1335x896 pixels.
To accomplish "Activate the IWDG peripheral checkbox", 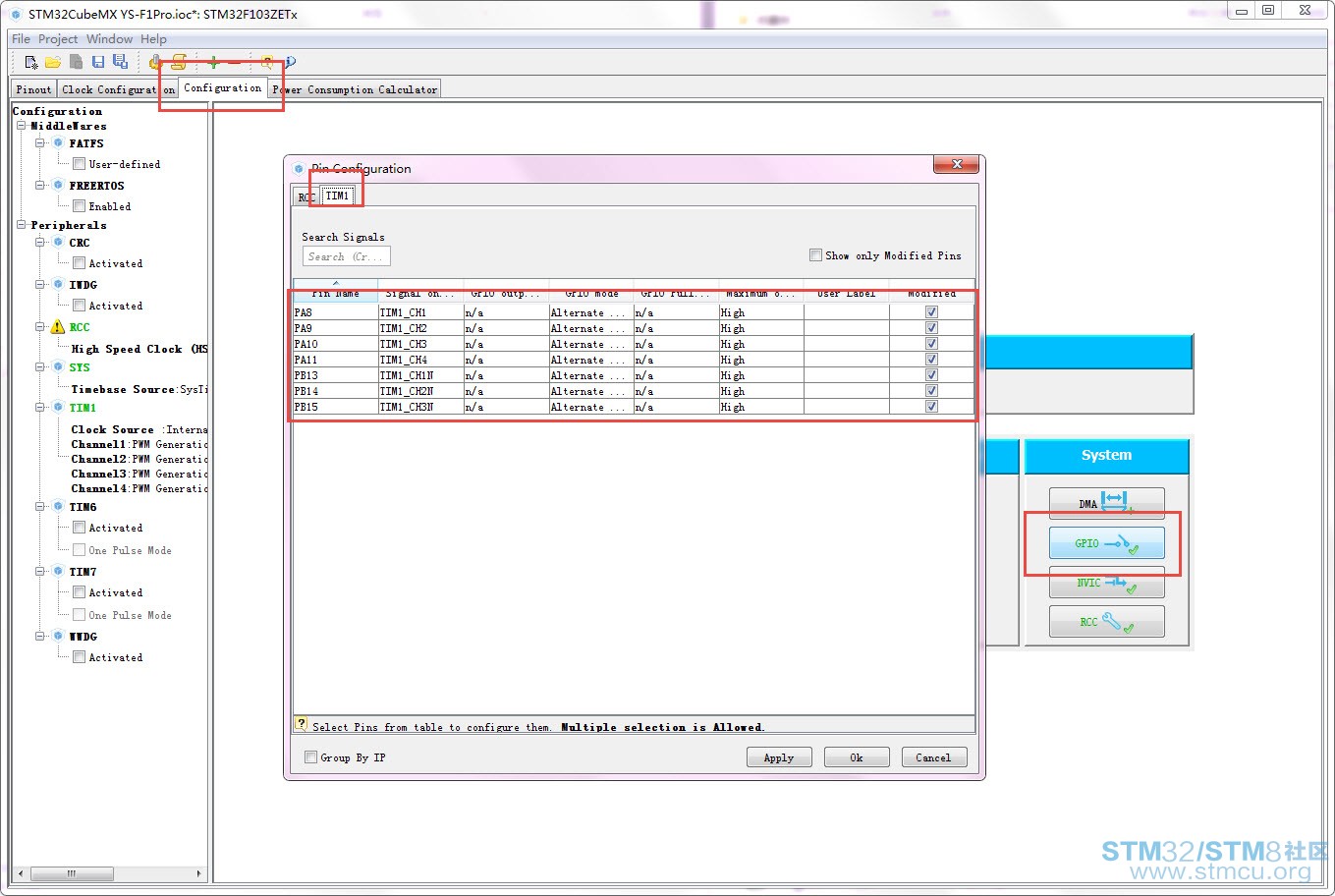I will click(79, 306).
